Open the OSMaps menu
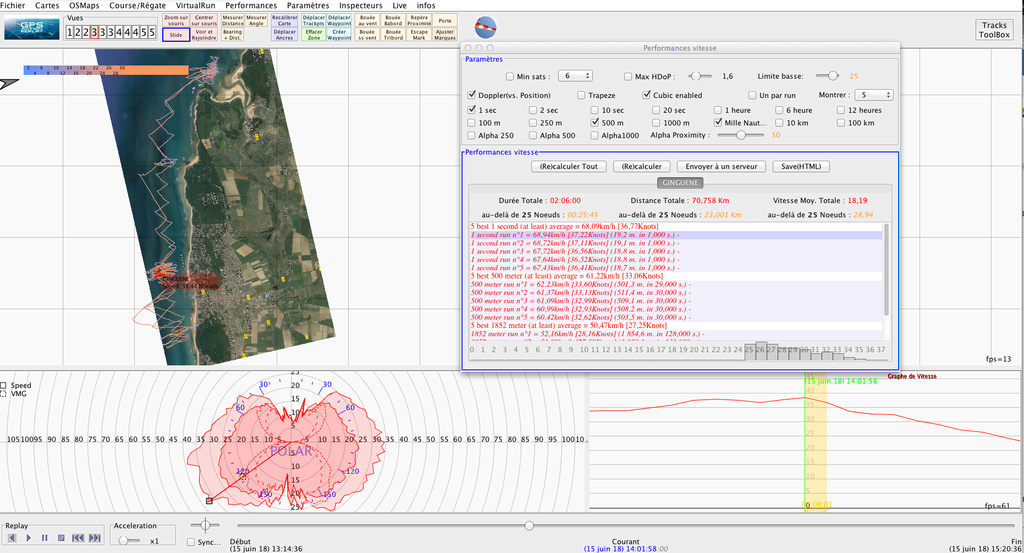Image resolution: width=1024 pixels, height=553 pixels. pyautogui.click(x=84, y=5)
